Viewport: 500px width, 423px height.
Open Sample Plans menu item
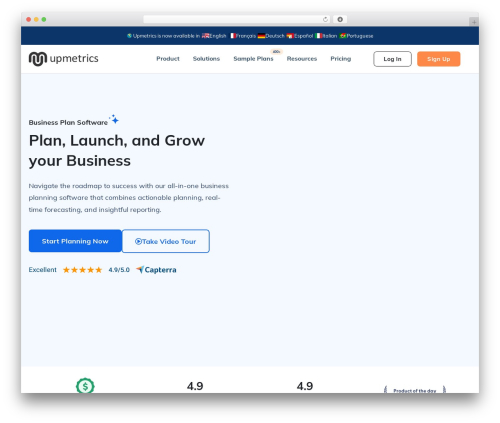(x=253, y=59)
